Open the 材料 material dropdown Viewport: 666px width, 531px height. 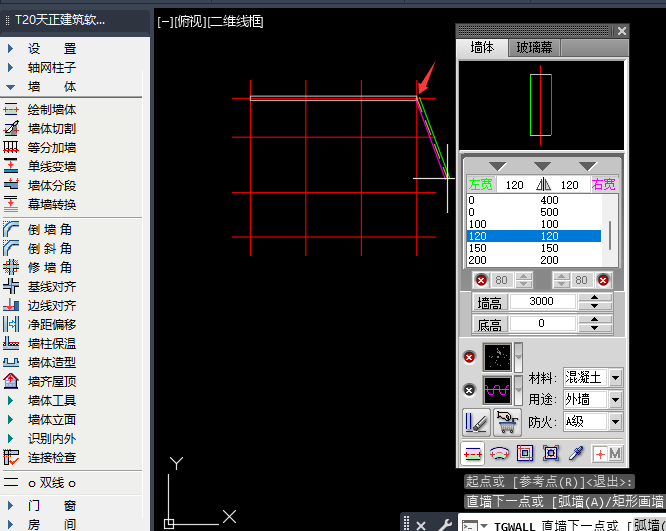coord(615,377)
